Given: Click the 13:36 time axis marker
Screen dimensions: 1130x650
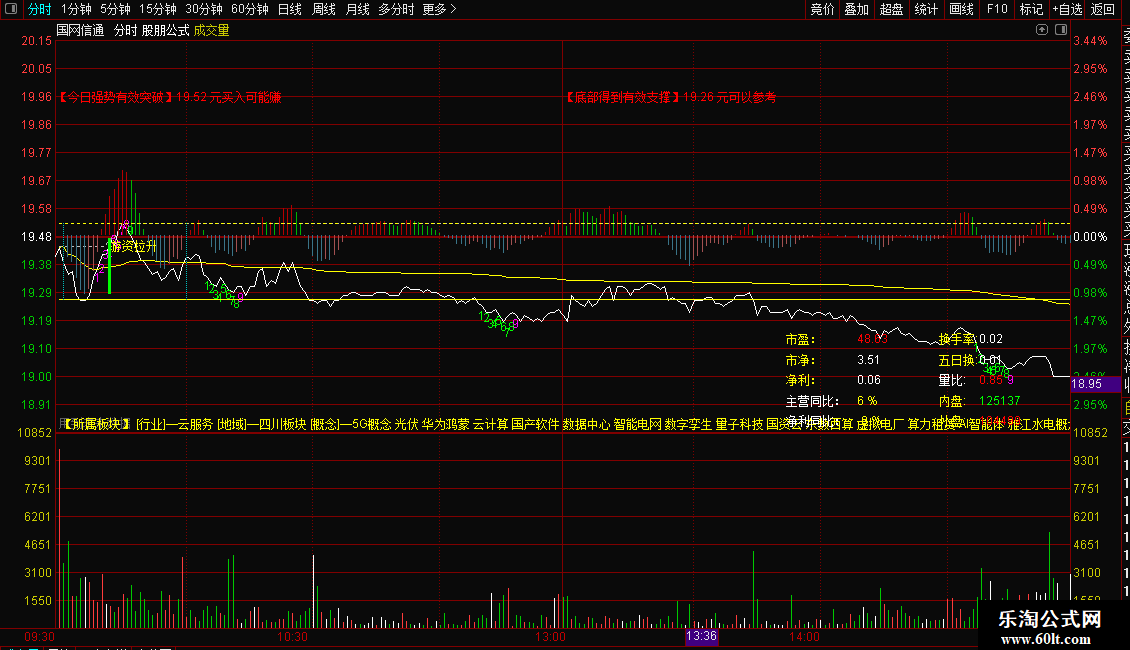Looking at the screenshot, I should pyautogui.click(x=701, y=636).
